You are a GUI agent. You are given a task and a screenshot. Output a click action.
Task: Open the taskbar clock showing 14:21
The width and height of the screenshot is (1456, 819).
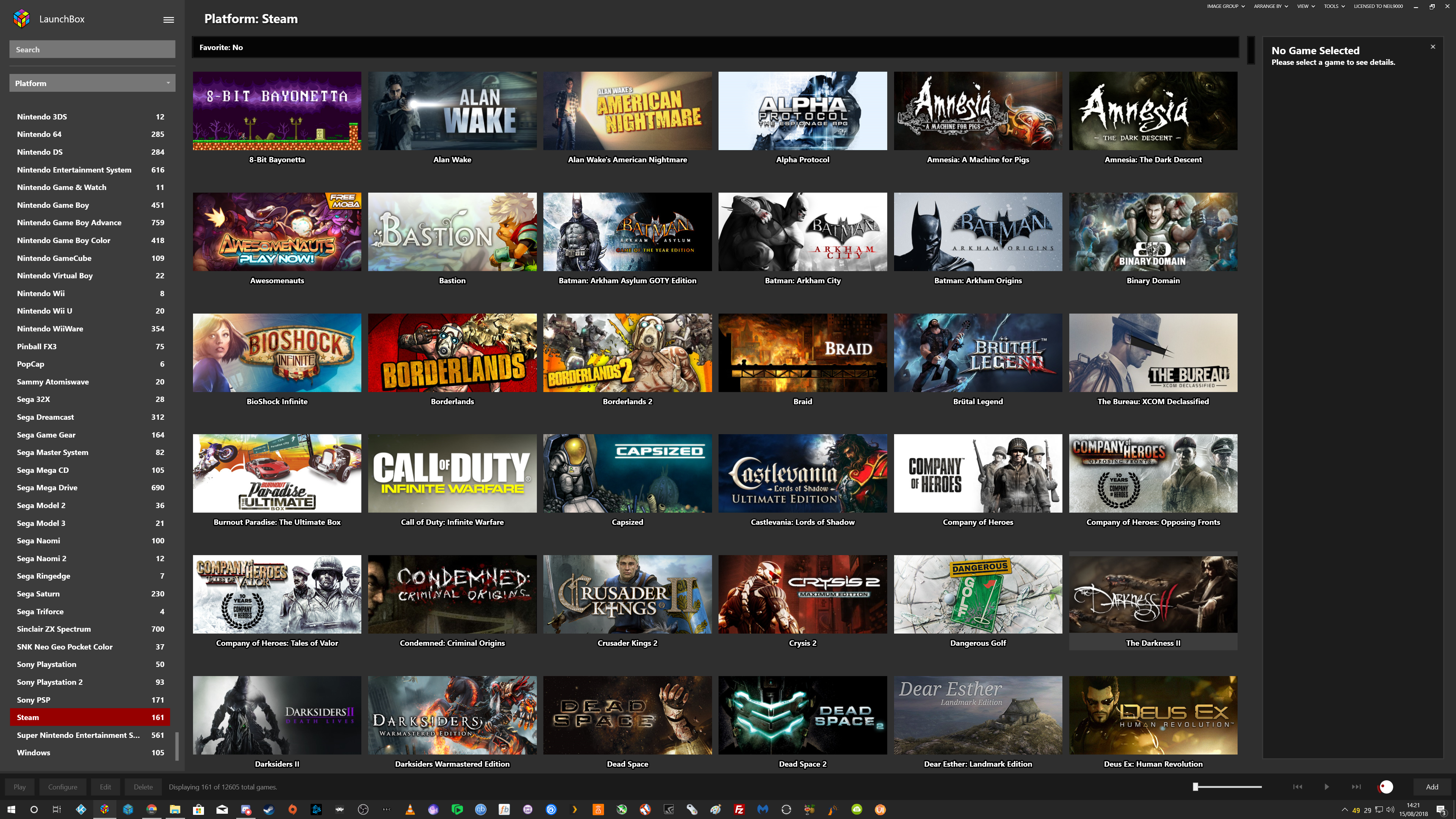(x=1413, y=810)
